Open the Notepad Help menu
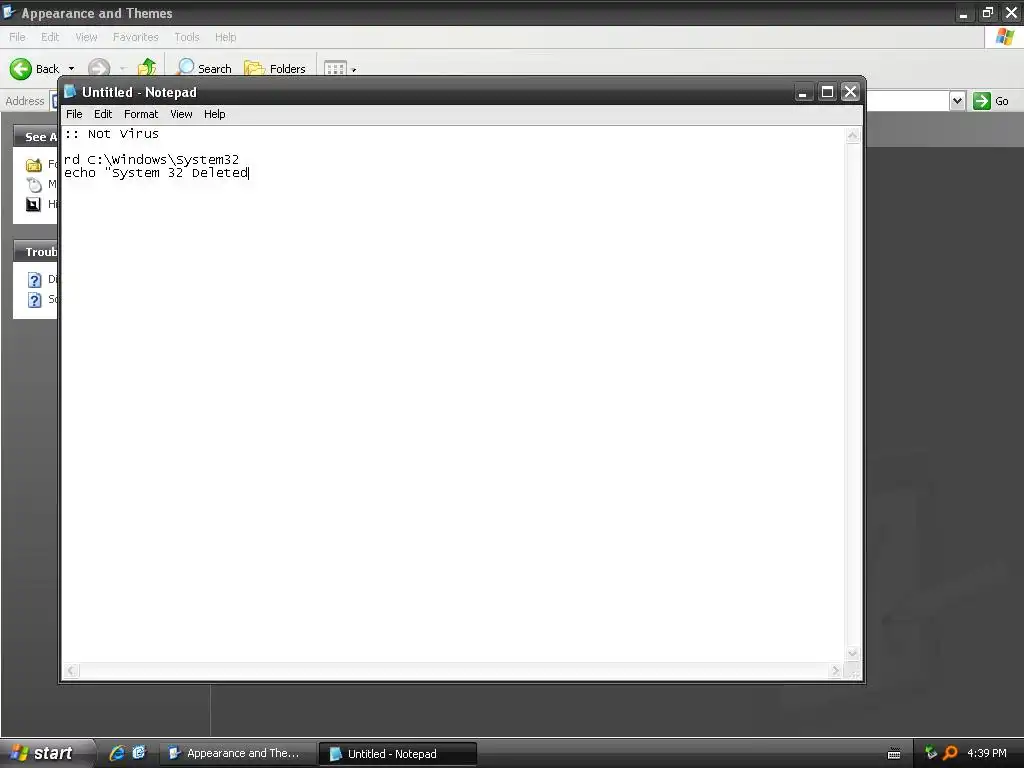Screen dimensions: 1024x768 point(214,114)
